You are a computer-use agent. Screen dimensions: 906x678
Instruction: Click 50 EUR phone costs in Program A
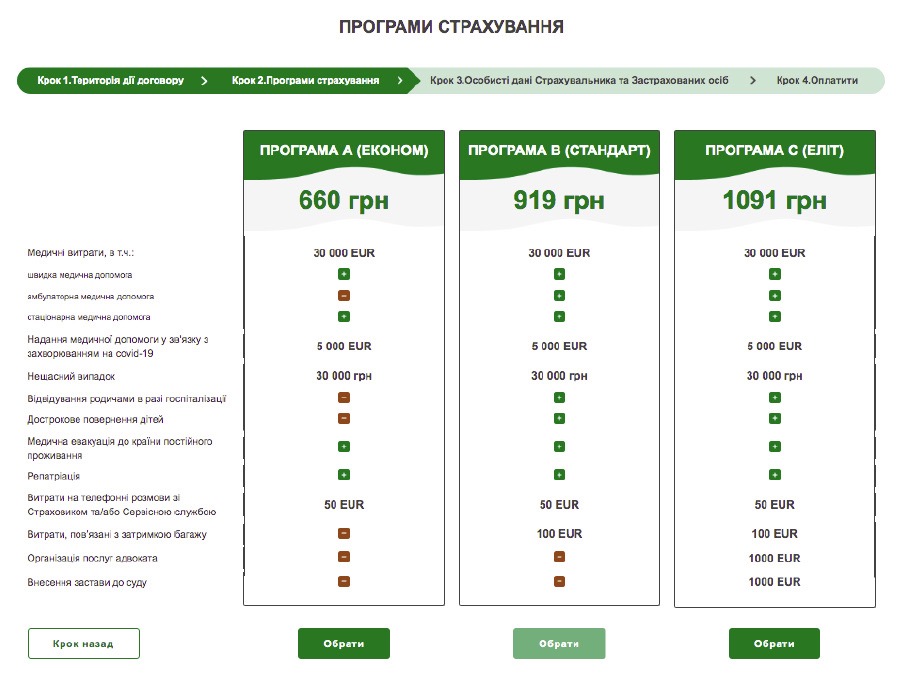(344, 505)
